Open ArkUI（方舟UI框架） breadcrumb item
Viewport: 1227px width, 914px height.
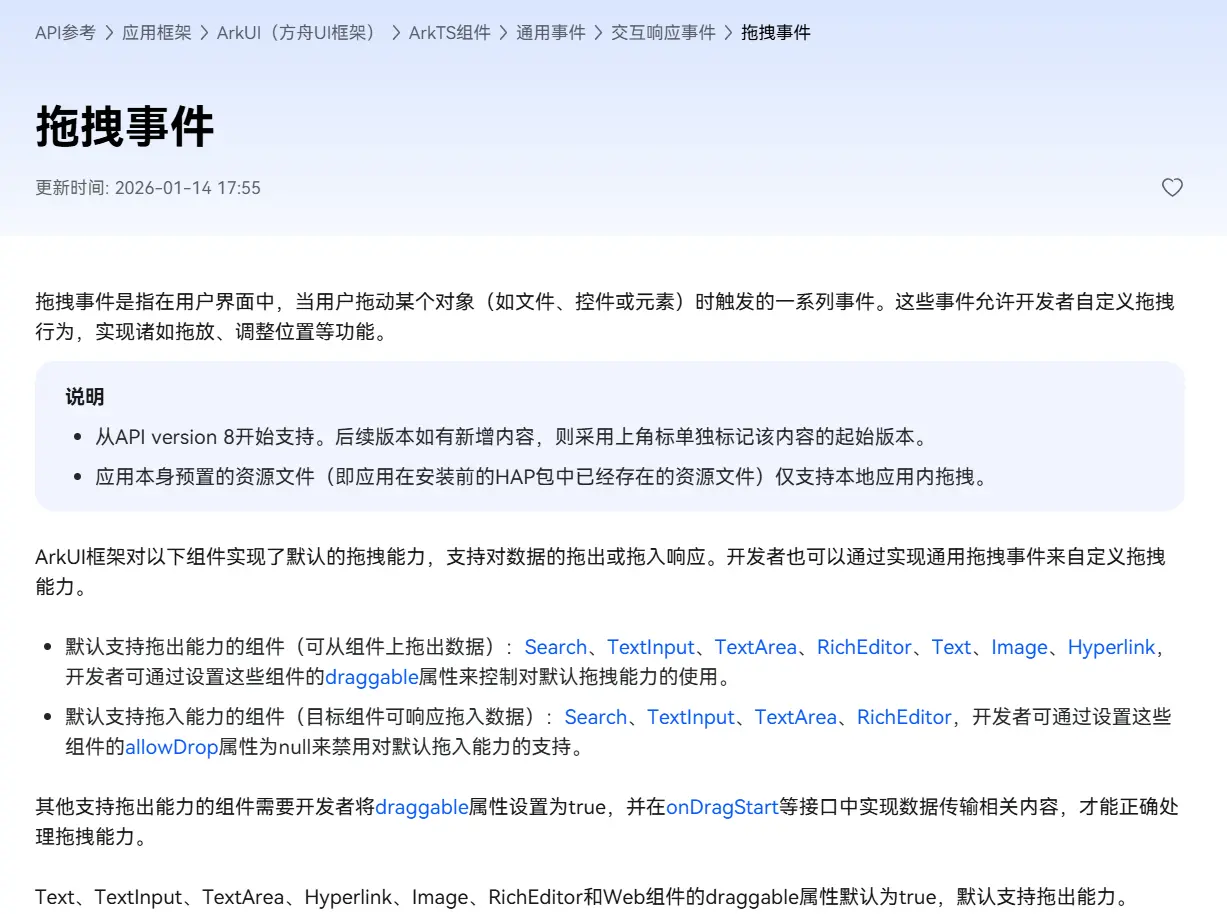(300, 33)
